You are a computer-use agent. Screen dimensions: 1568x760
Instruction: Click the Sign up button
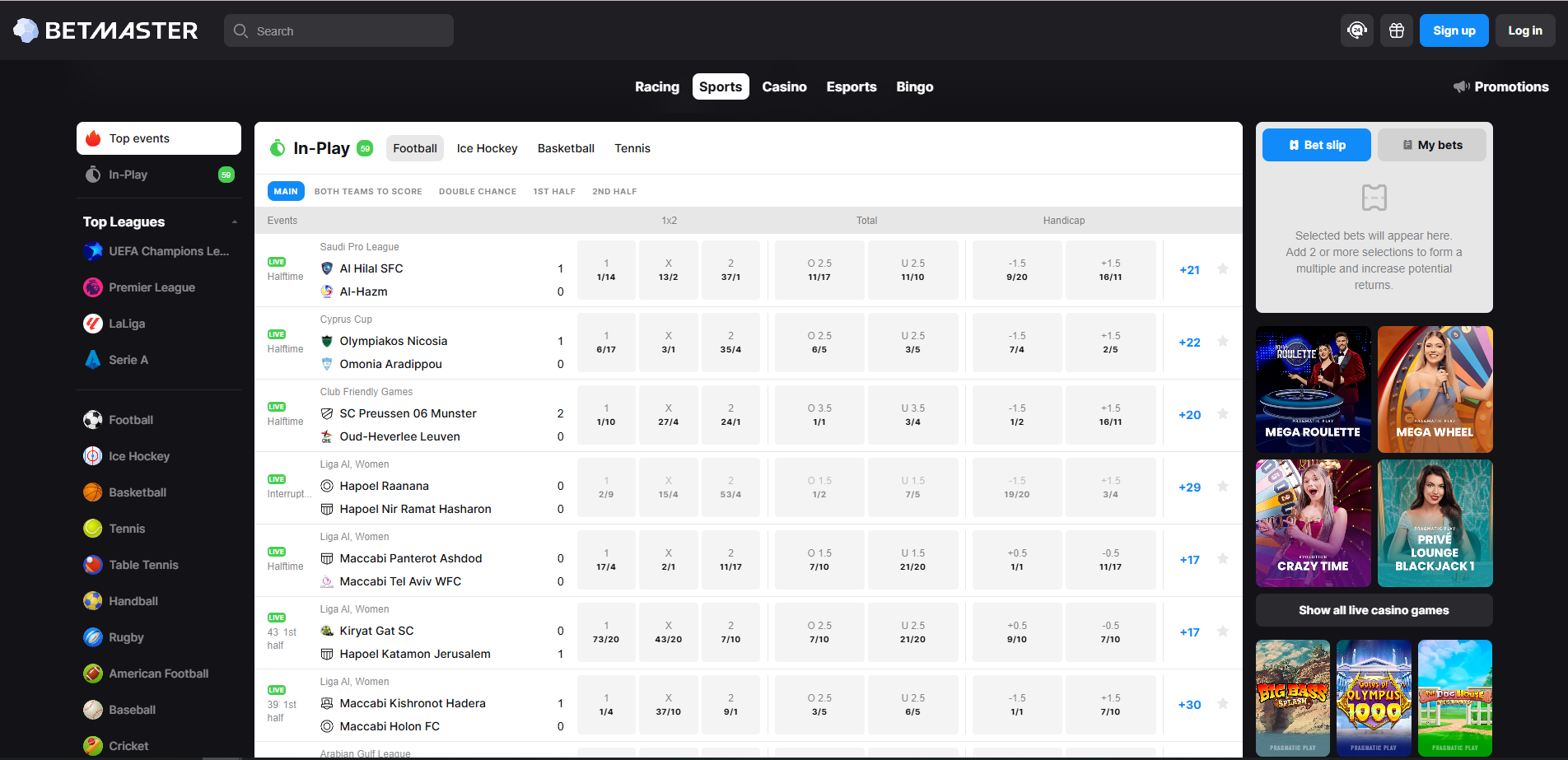pyautogui.click(x=1454, y=30)
